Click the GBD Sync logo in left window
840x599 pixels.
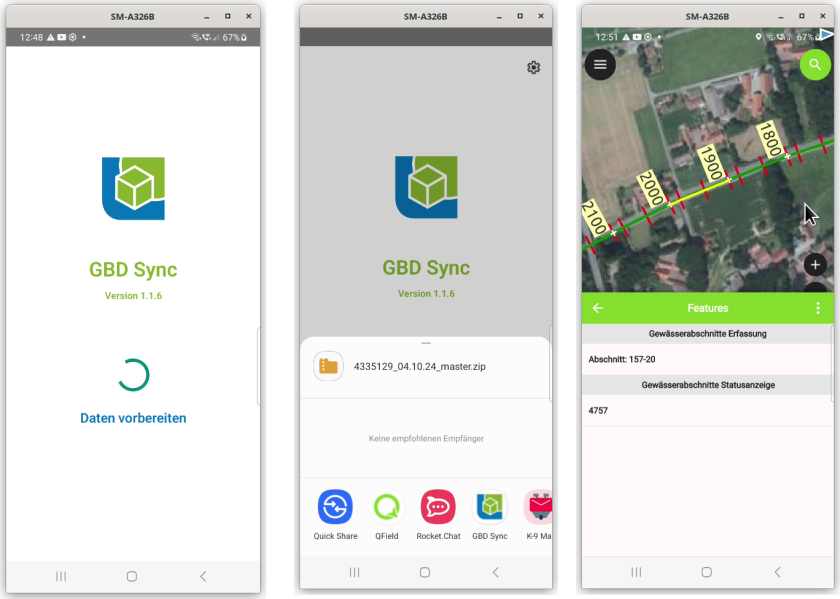(x=133, y=189)
